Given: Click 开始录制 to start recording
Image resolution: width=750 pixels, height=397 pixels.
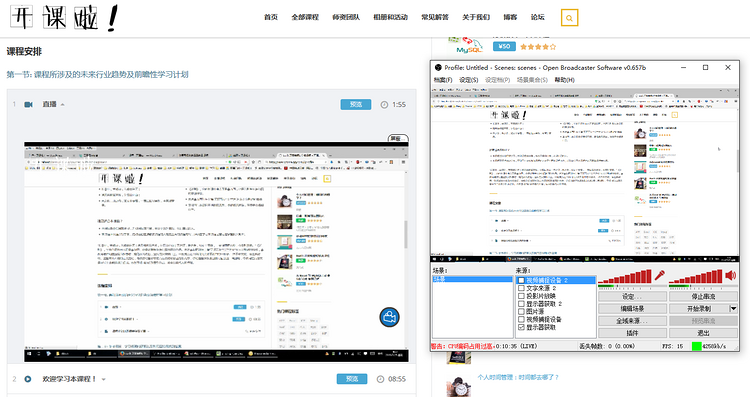Looking at the screenshot, I should pos(699,309).
